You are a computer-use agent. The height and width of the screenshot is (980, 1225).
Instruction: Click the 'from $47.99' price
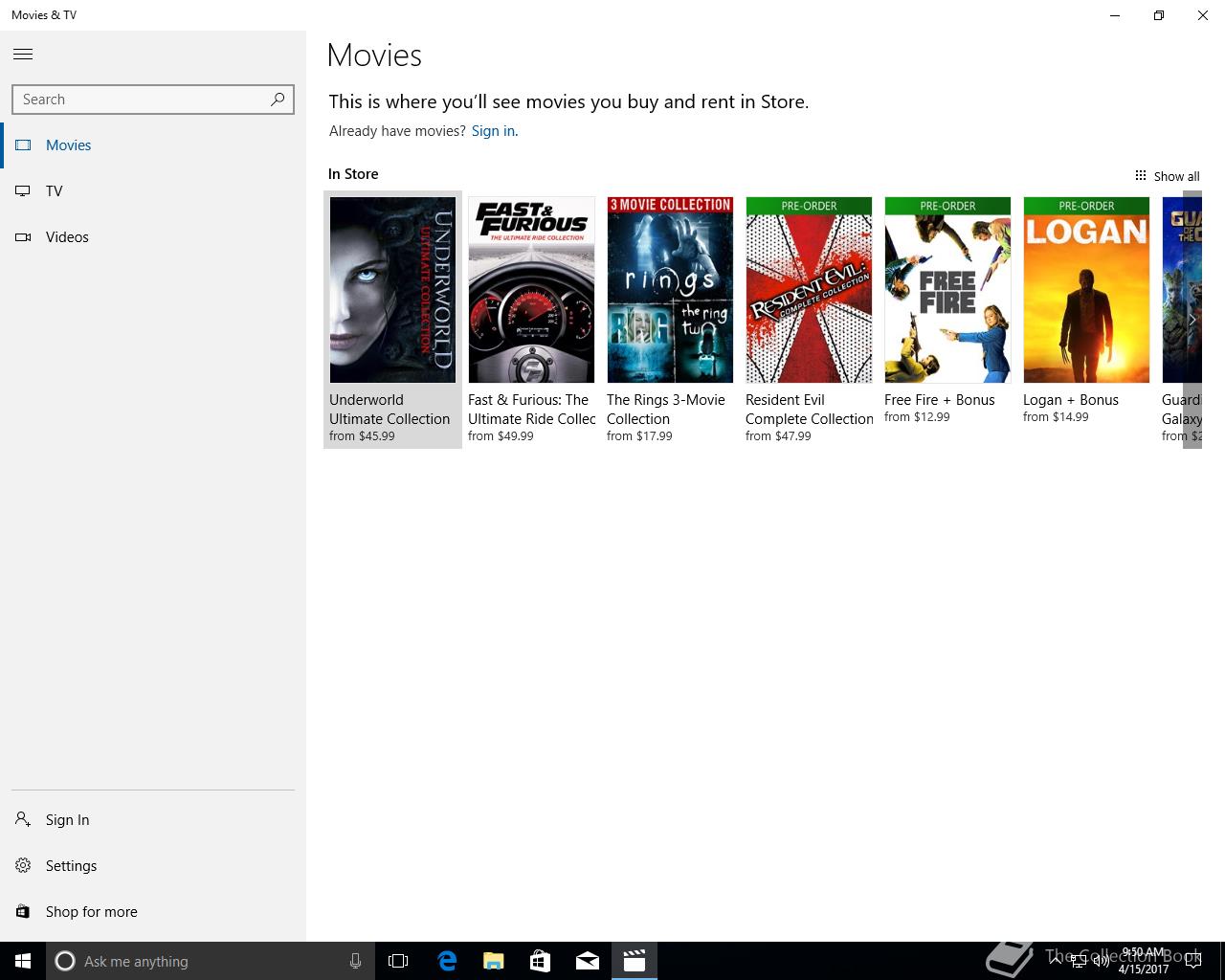778,436
